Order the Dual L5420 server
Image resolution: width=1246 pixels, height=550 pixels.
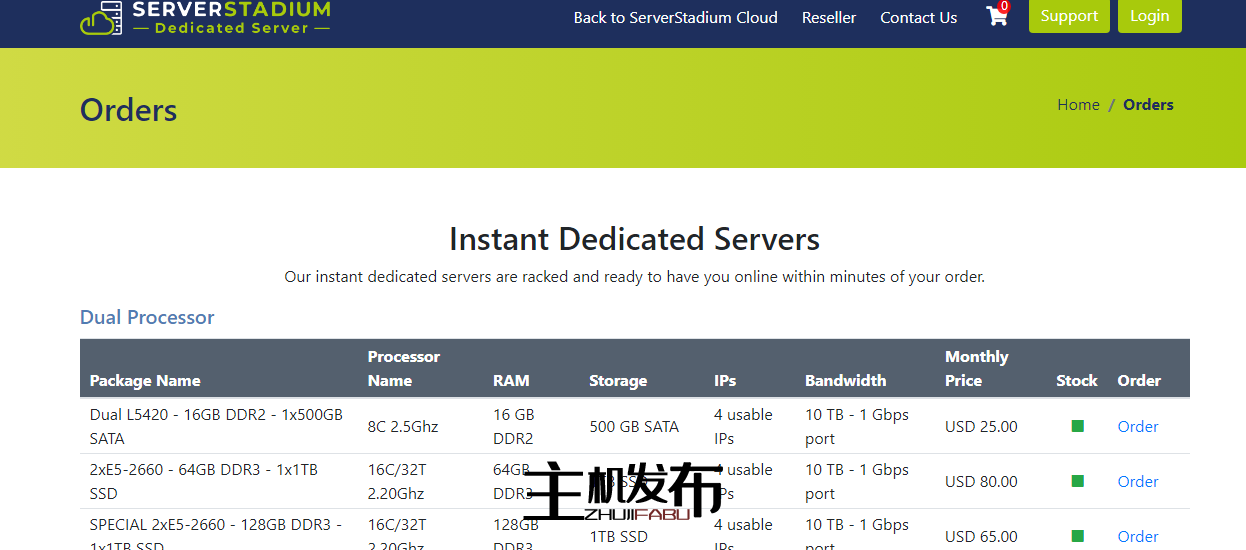click(x=1137, y=426)
